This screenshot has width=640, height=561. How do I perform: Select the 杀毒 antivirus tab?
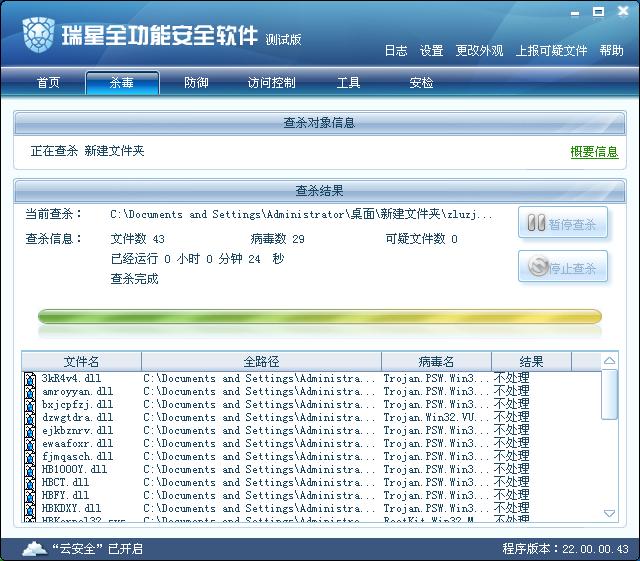click(122, 82)
